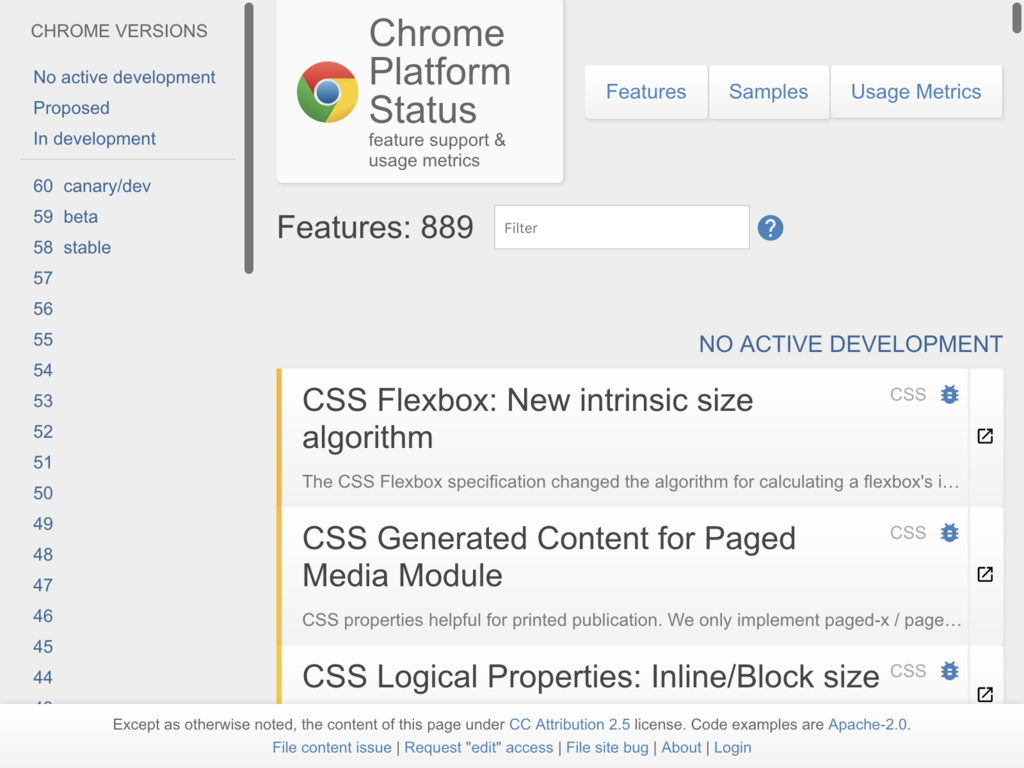1024x768 pixels.
Task: Go to the Usage Metrics tab
Action: (x=916, y=92)
